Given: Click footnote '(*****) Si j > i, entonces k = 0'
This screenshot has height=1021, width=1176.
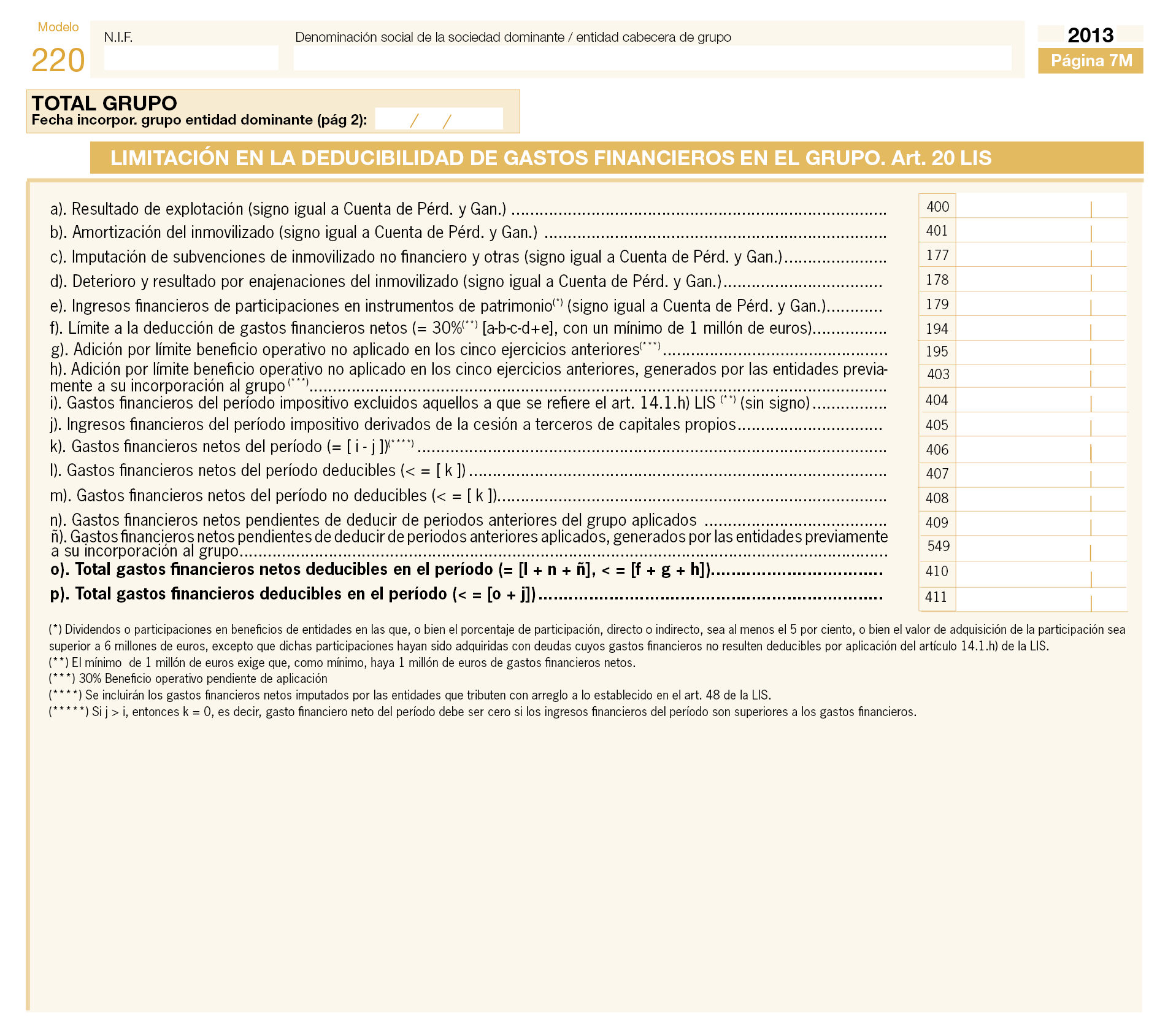Looking at the screenshot, I should 482,712.
